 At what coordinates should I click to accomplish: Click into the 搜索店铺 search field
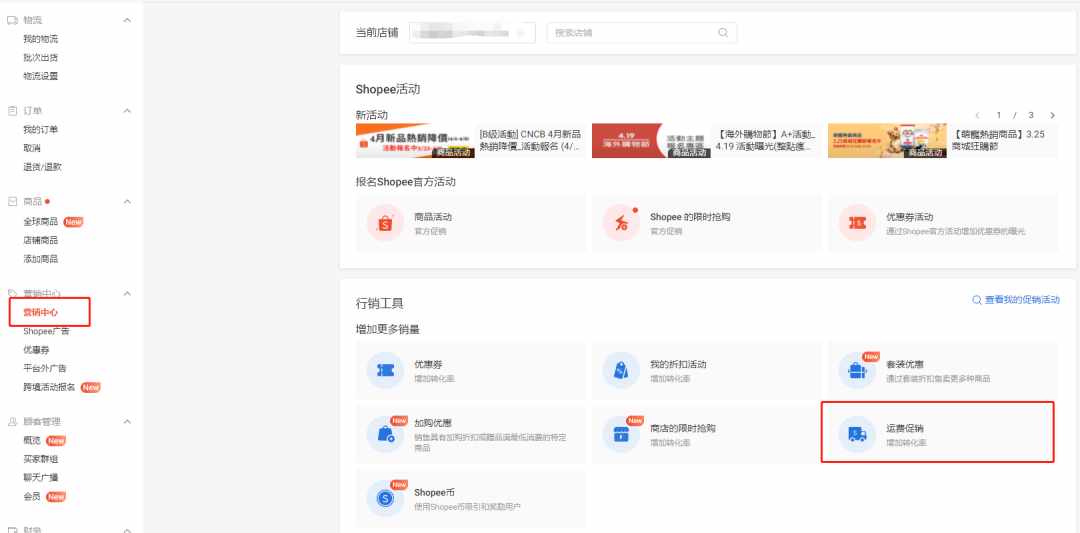tap(641, 32)
